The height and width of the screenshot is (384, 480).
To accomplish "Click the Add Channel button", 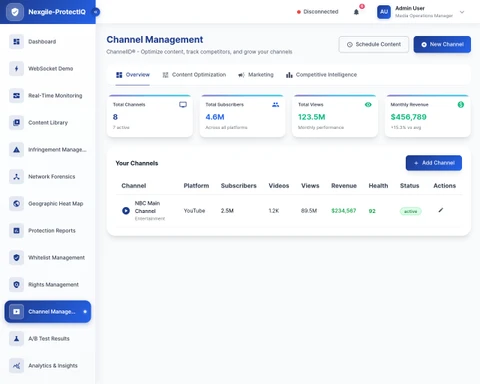I will click(434, 163).
